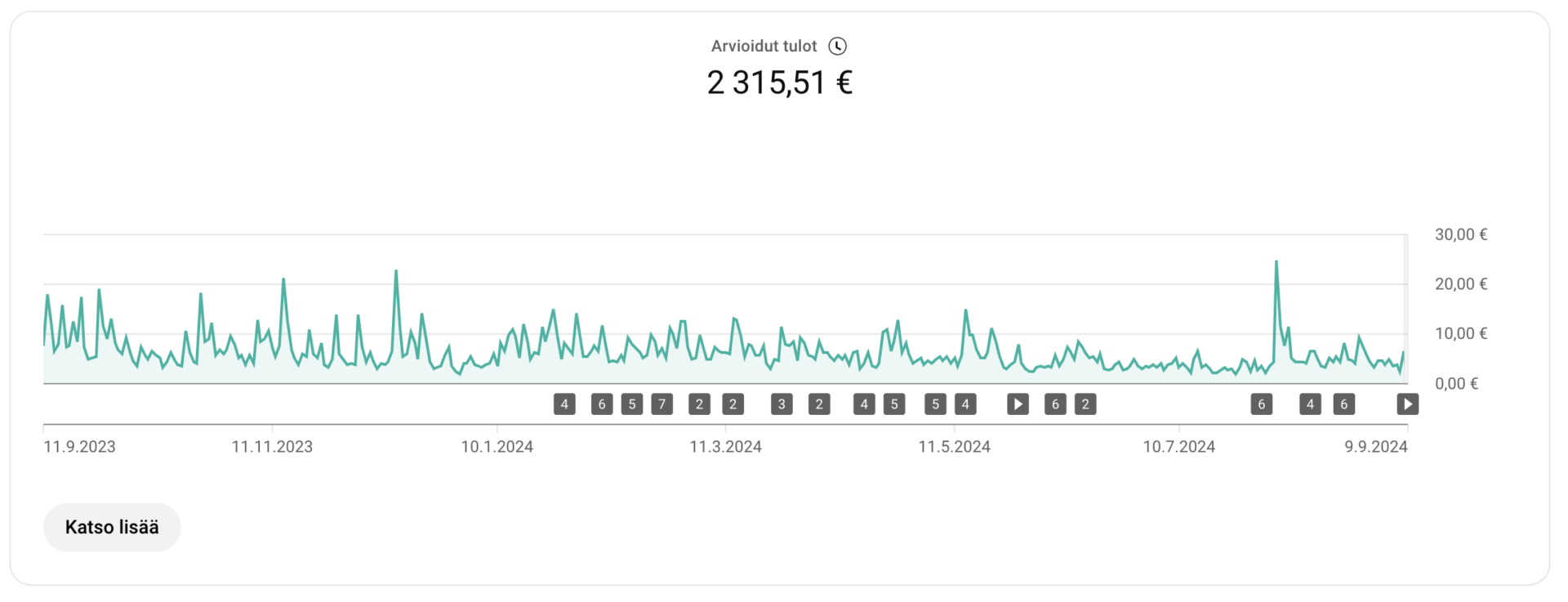Click the December 2023 revenue spike on the chart
The height and width of the screenshot is (602, 1568).
point(396,271)
